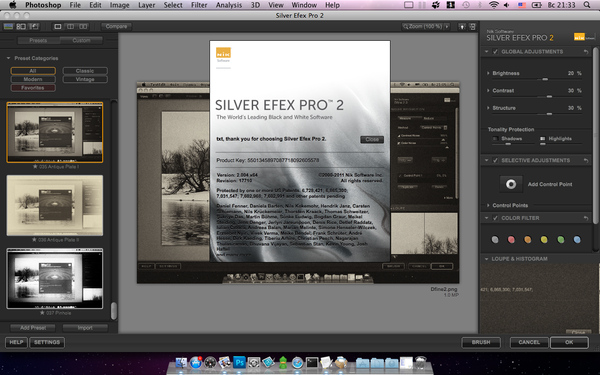Click the volume icon in menu bar

click(x=507, y=5)
